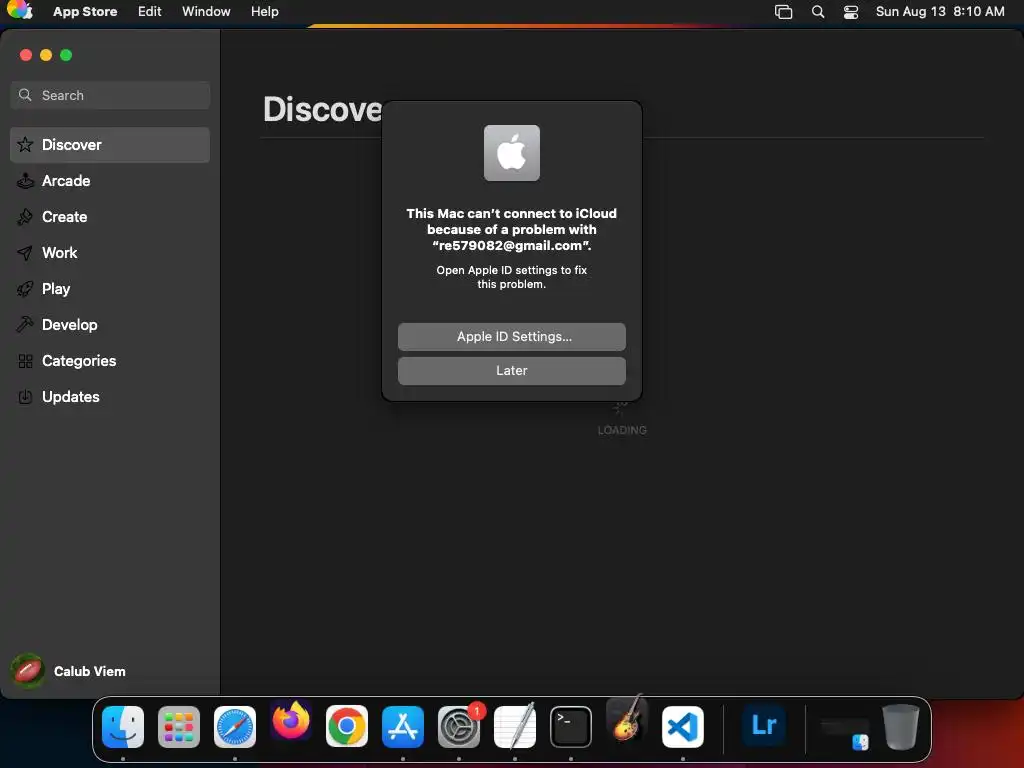Open the Categories grid icon
This screenshot has height=768, width=1024.
tap(25, 361)
